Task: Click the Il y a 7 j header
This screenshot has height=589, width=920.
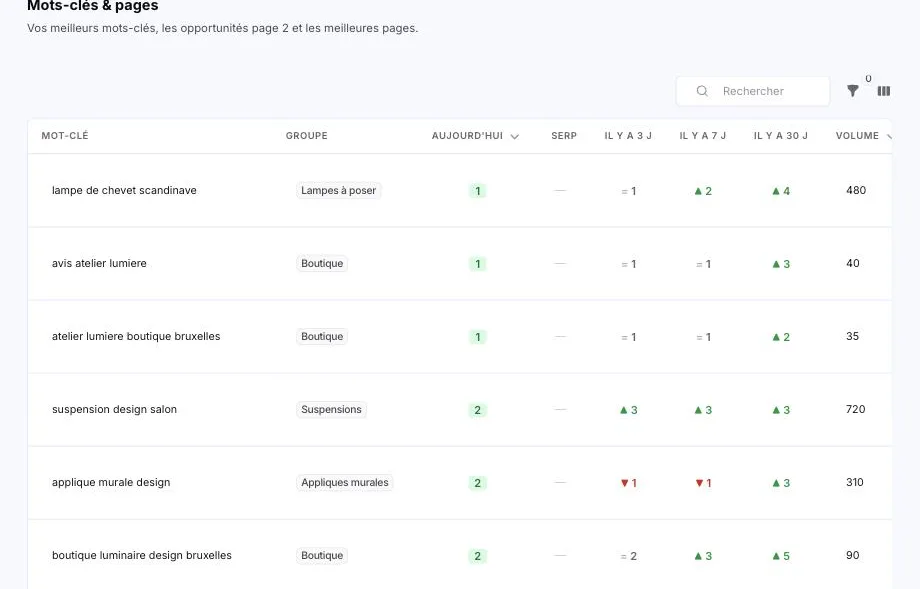Action: tap(702, 136)
